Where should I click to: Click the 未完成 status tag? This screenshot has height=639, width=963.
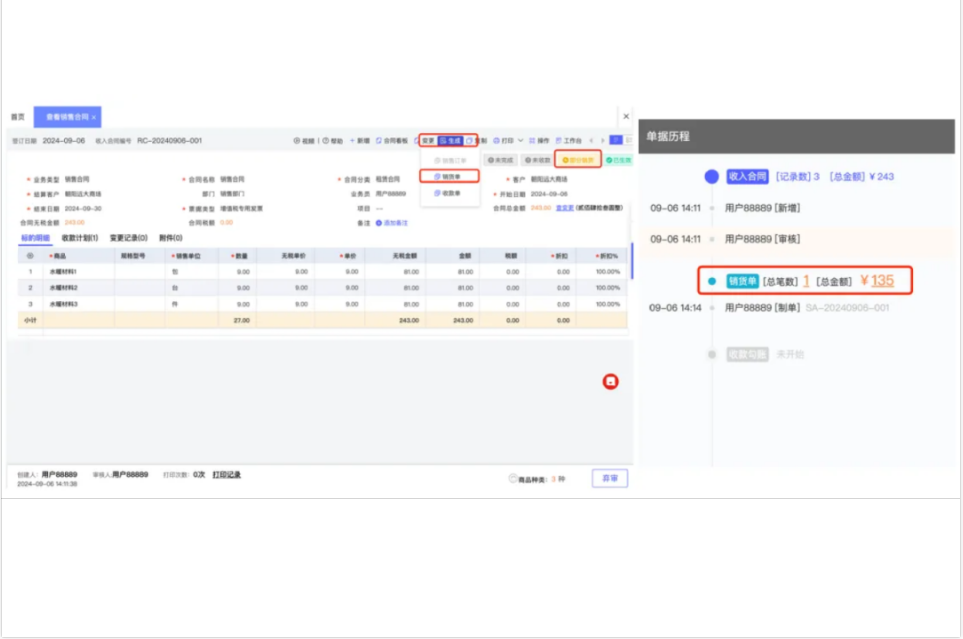(x=500, y=160)
